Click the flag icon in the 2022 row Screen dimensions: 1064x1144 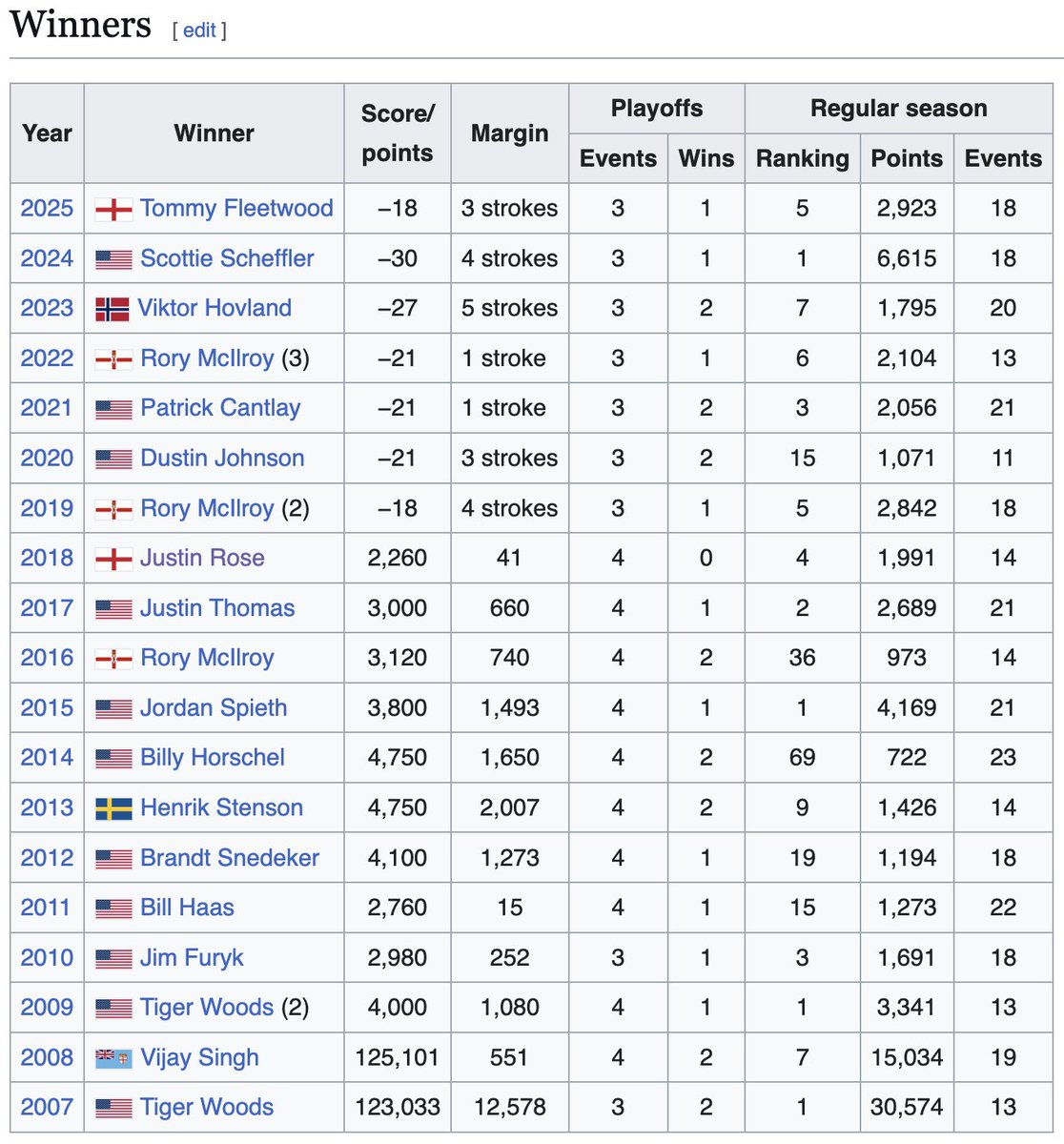[x=113, y=359]
